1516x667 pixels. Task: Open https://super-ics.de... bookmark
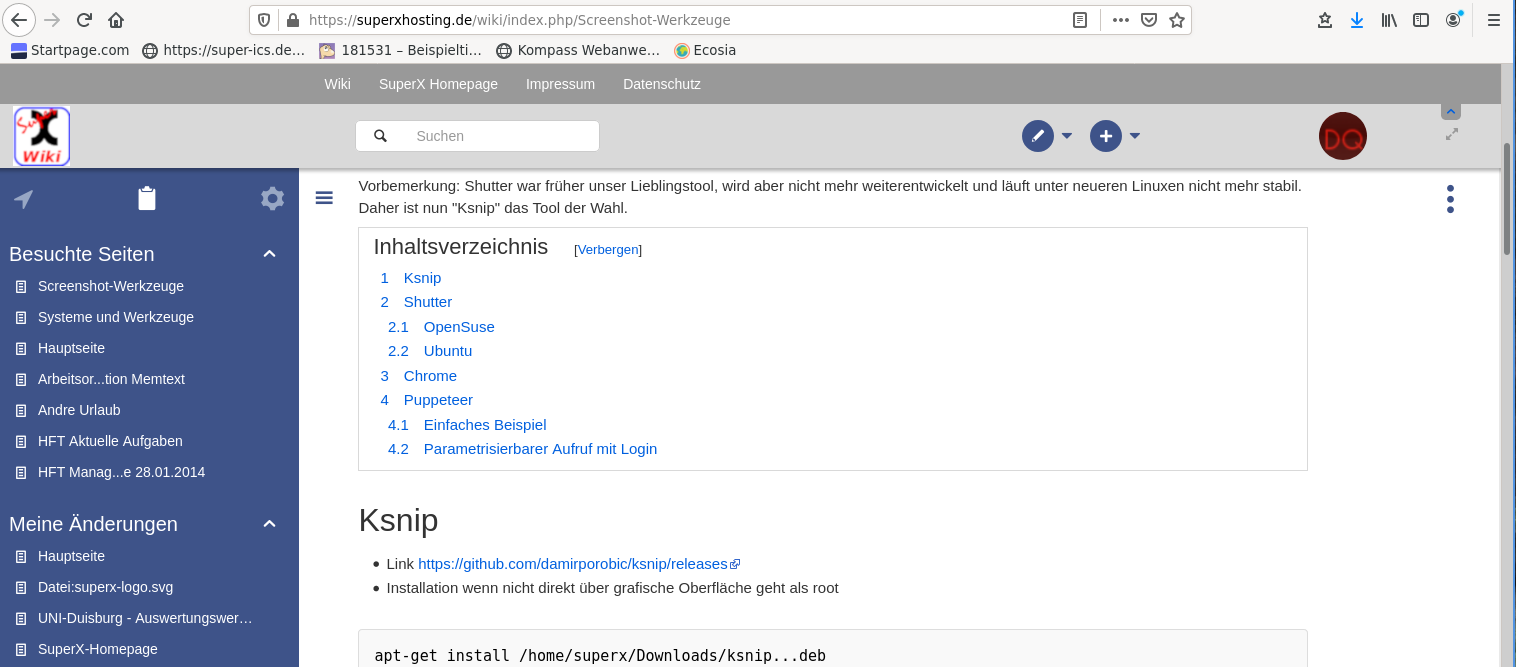click(224, 50)
